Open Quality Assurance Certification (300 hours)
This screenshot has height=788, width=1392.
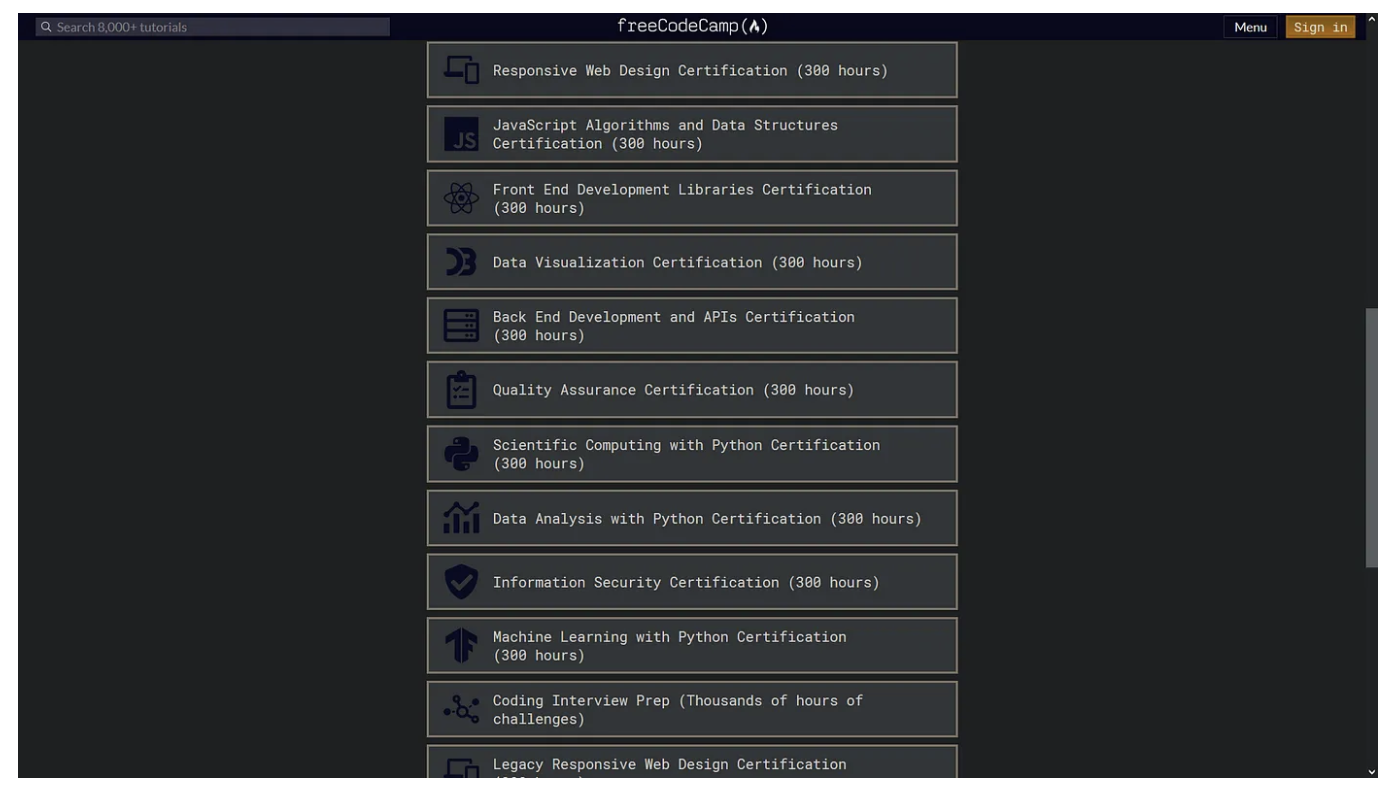tap(692, 390)
